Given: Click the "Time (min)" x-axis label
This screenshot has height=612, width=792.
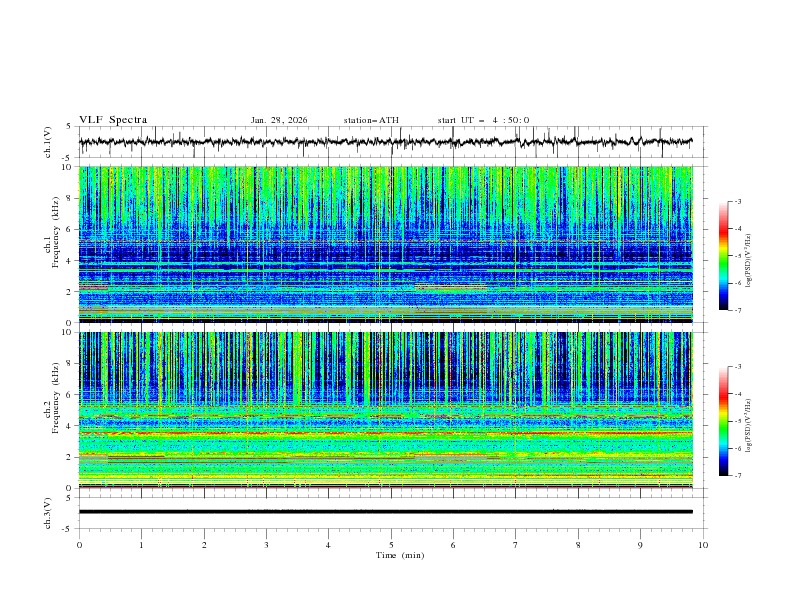Looking at the screenshot, I should click(400, 555).
